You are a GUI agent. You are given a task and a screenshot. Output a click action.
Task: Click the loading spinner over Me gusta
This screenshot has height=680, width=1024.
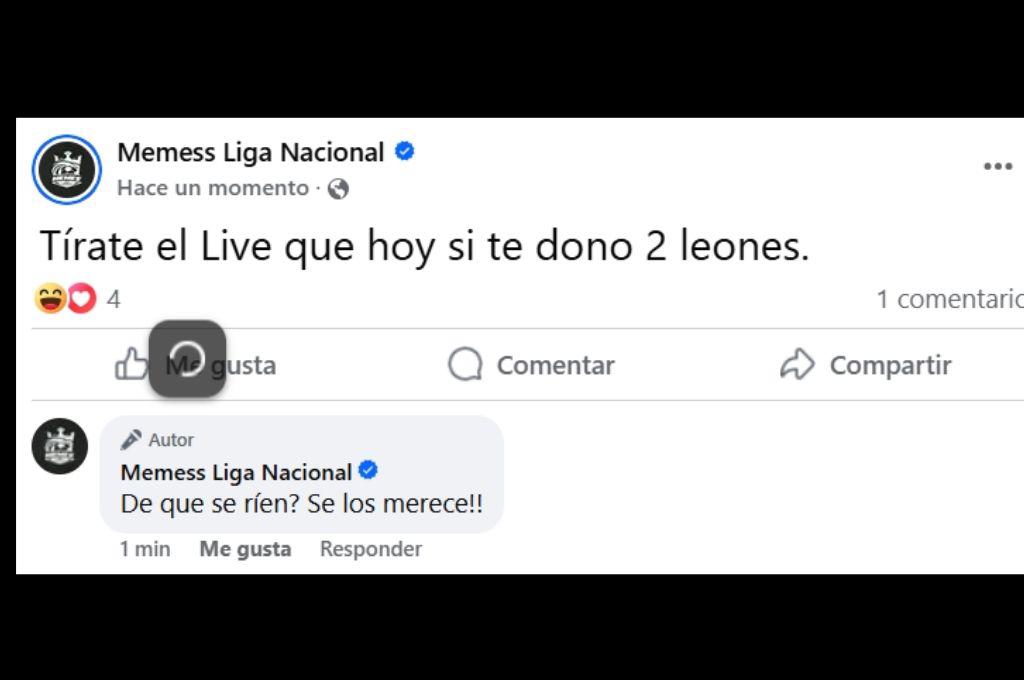tap(189, 358)
